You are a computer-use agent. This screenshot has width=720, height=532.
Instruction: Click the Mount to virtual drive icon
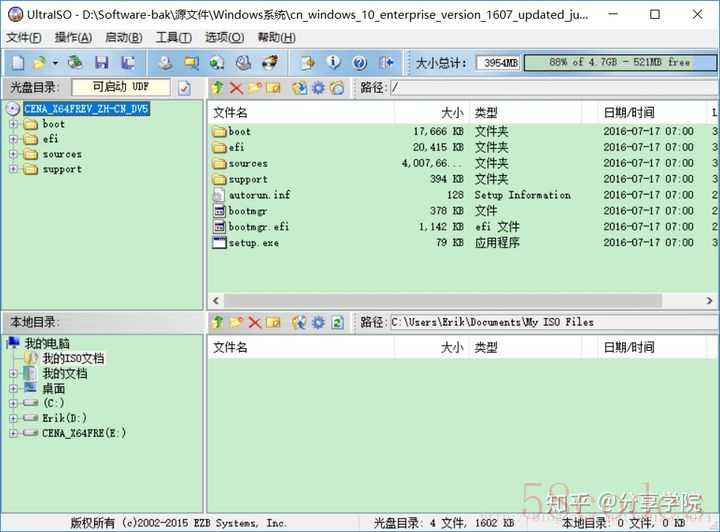[217, 62]
